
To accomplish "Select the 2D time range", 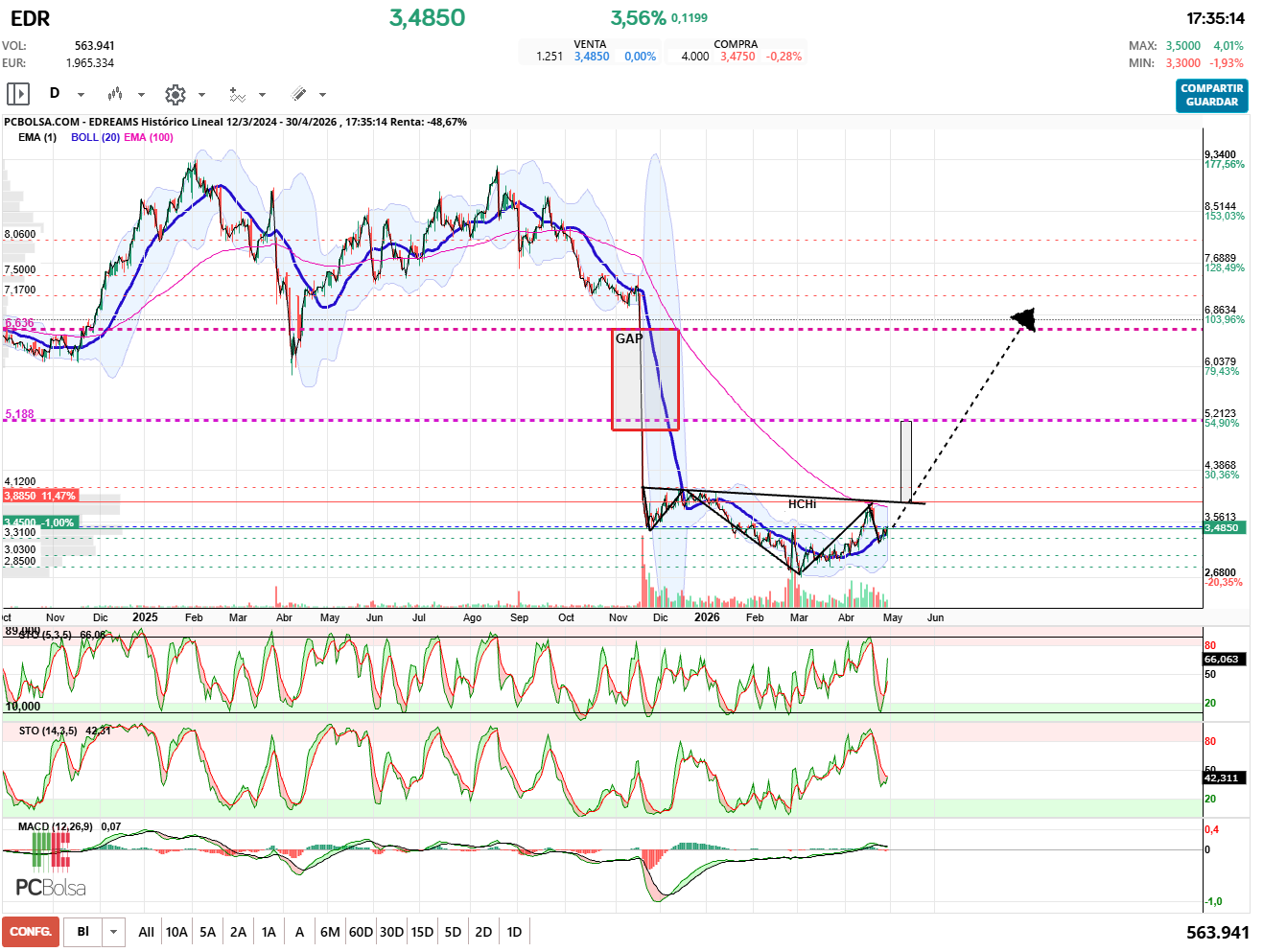I will tap(483, 932).
